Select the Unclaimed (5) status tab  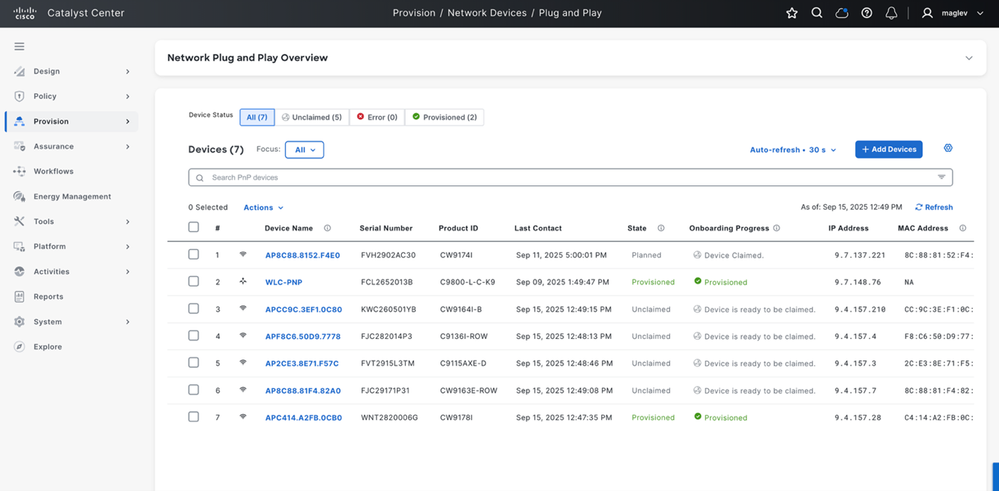click(x=312, y=117)
